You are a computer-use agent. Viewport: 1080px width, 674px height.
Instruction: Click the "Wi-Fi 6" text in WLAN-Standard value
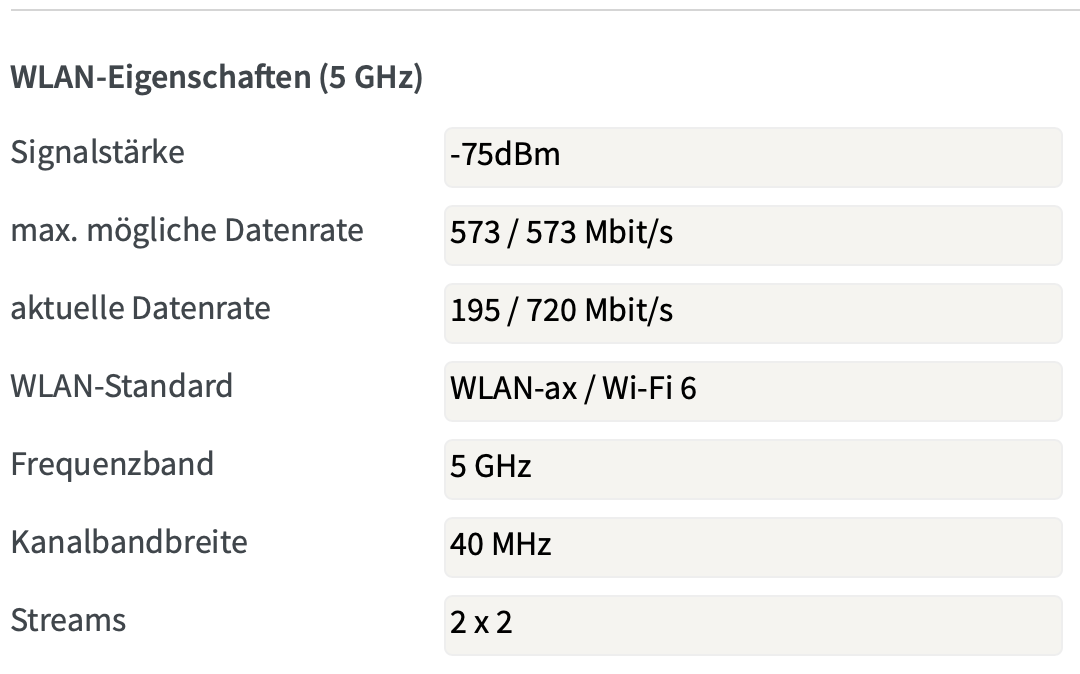[648, 389]
